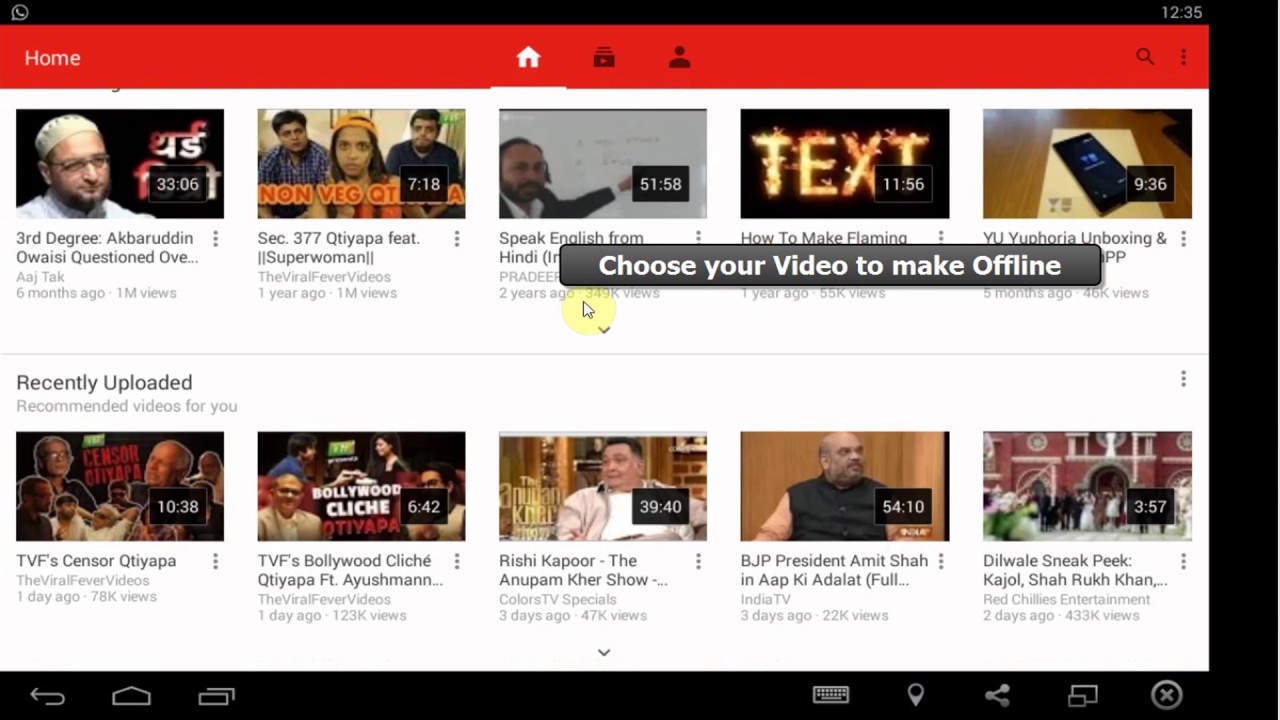The height and width of the screenshot is (720, 1280).
Task: Toggle the fullscreen window icon
Action: 1083,695
